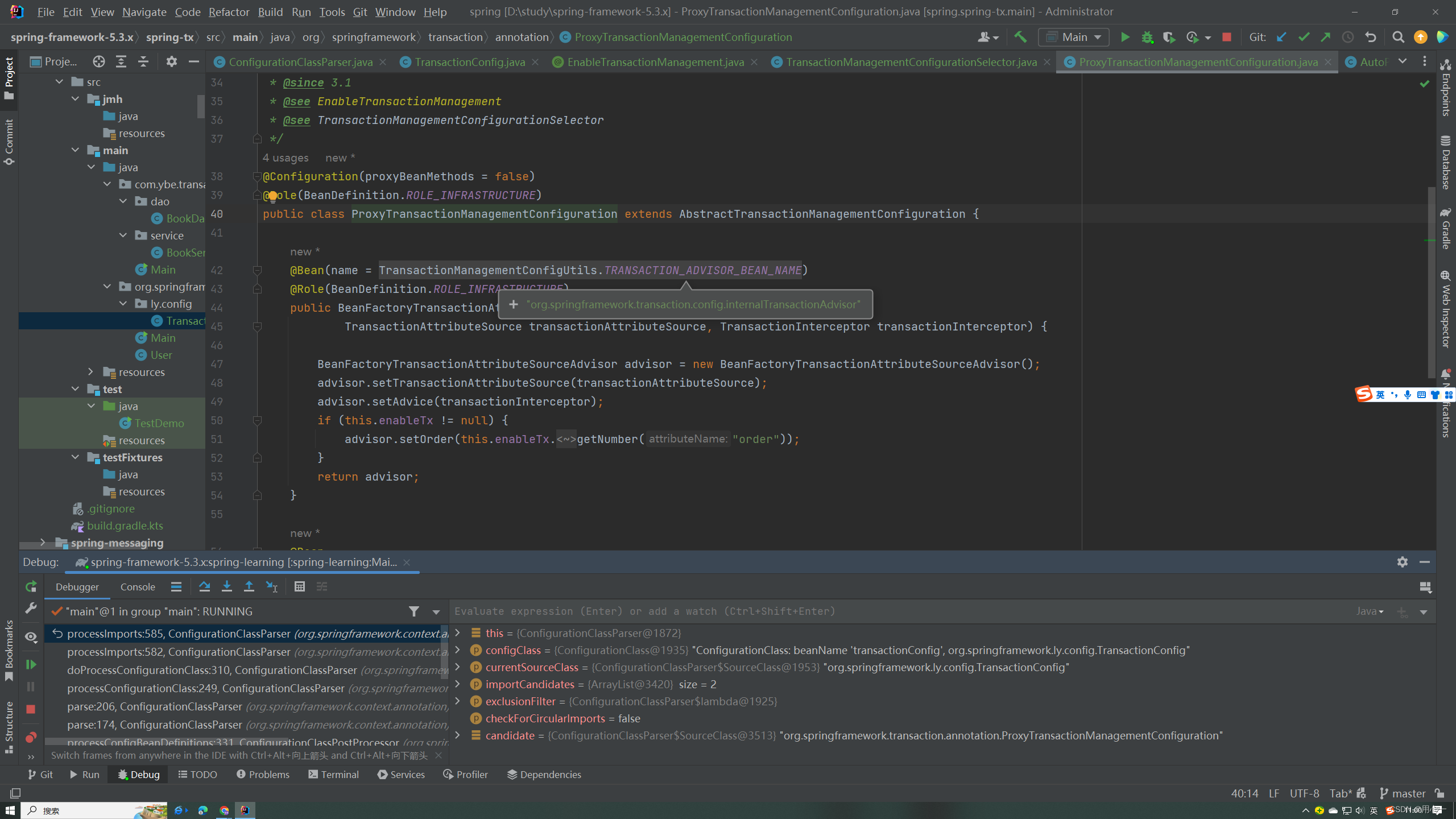Open Search Everywhere with the magnifier icon
Viewport: 1456px width, 819px height.
pyautogui.click(x=1398, y=36)
